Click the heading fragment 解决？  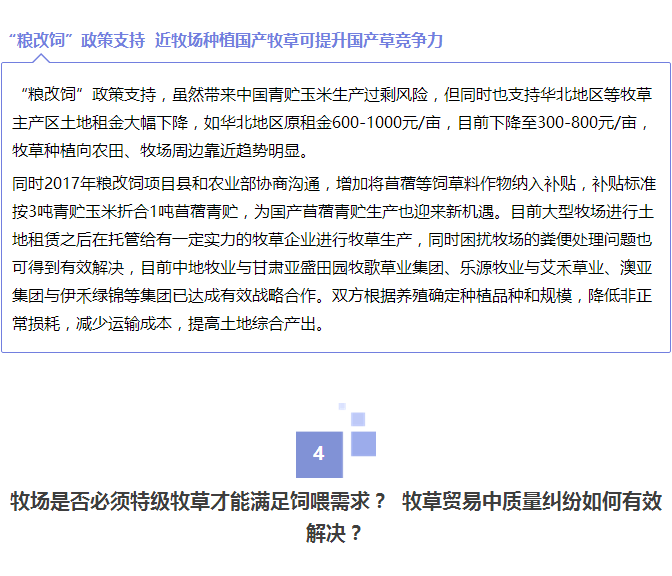[x=334, y=533]
